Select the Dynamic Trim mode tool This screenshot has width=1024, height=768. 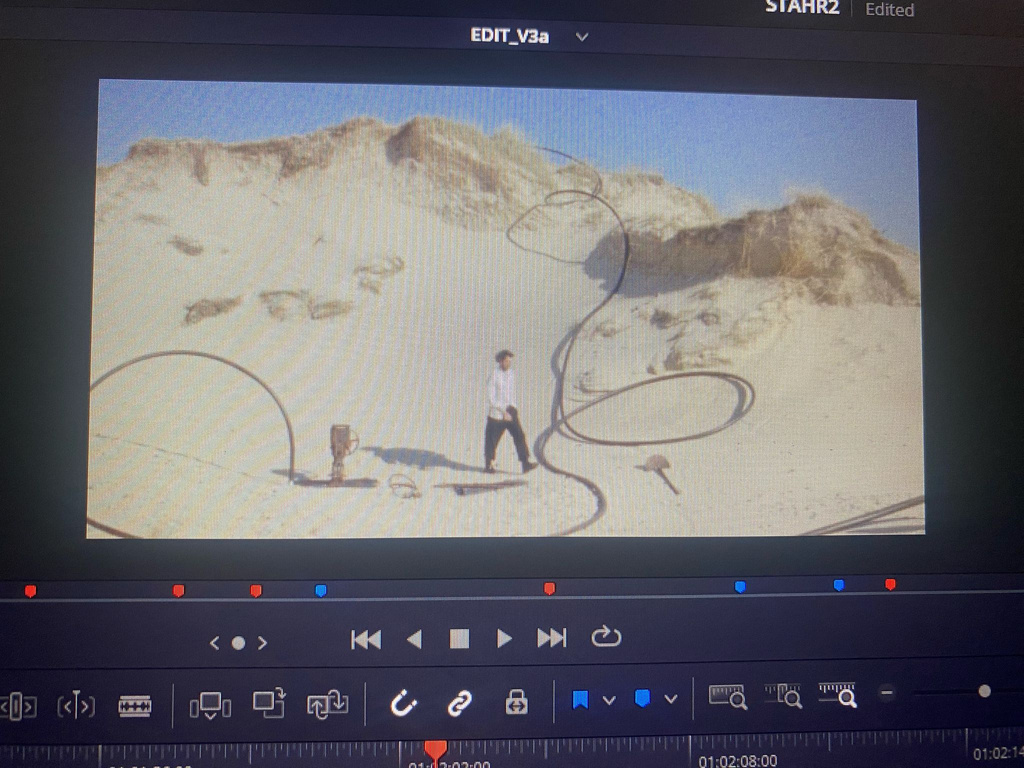click(x=76, y=706)
